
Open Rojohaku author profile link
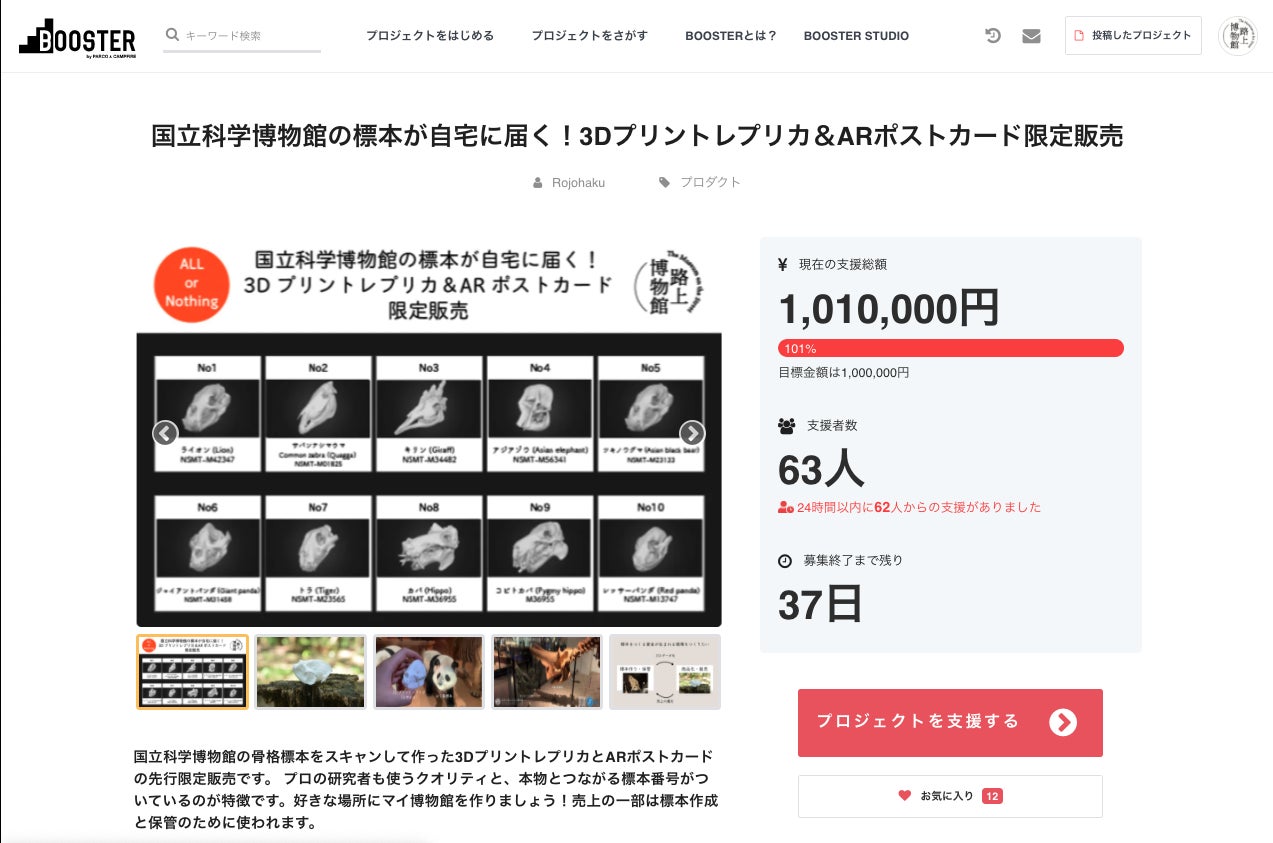point(578,182)
